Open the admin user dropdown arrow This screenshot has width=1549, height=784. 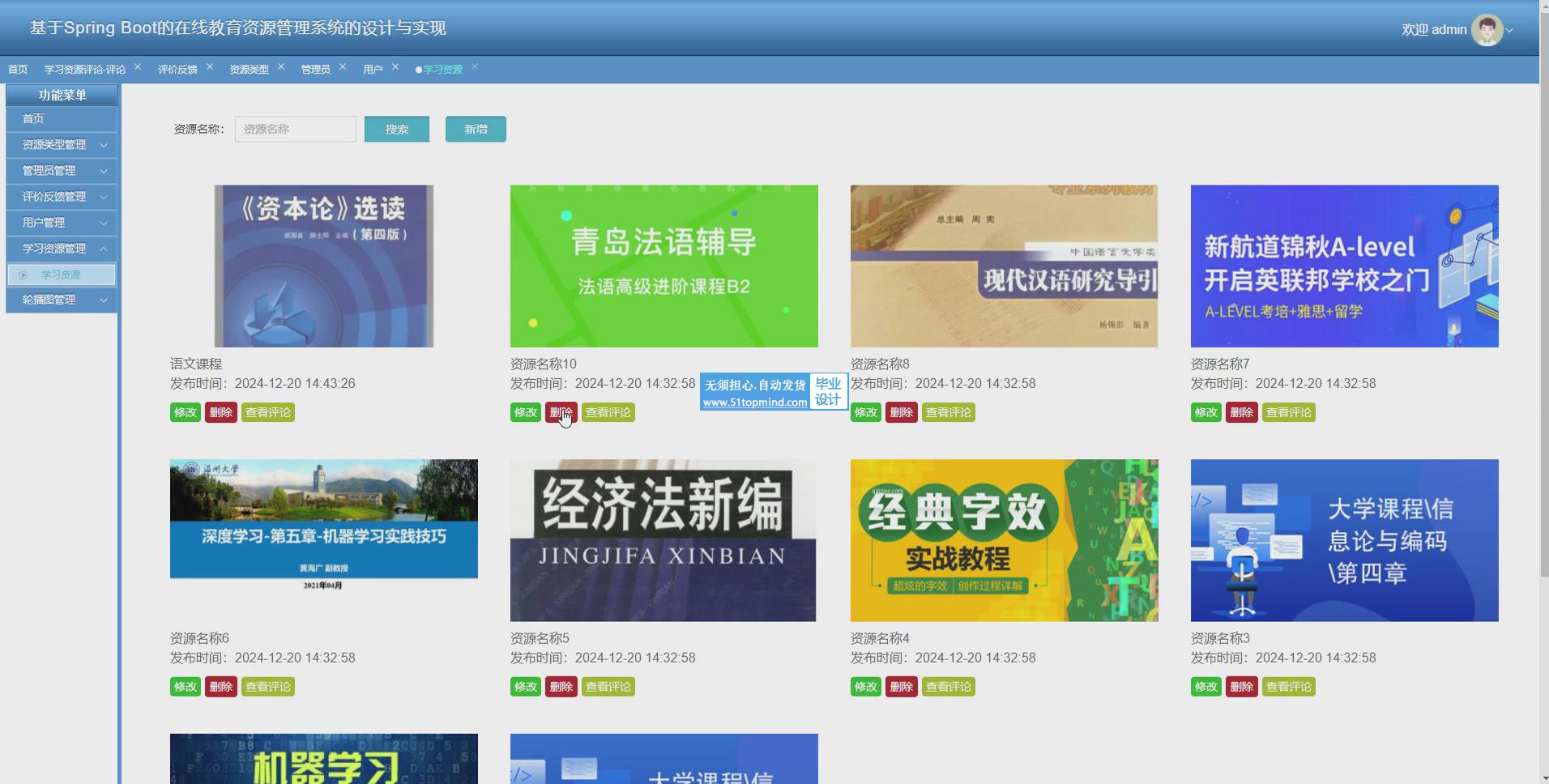tap(1509, 31)
